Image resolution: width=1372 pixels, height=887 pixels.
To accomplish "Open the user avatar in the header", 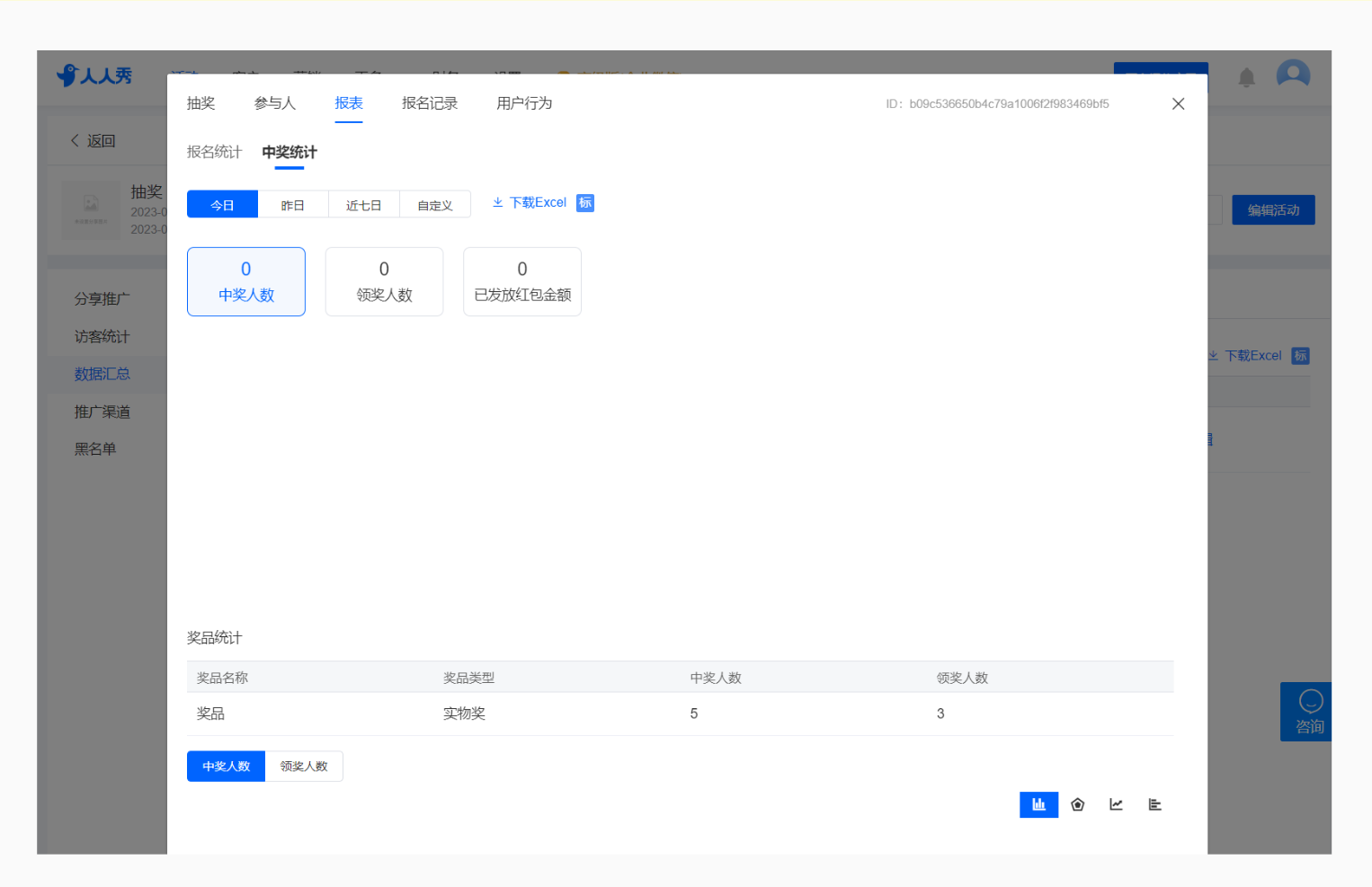I will coord(1293,75).
